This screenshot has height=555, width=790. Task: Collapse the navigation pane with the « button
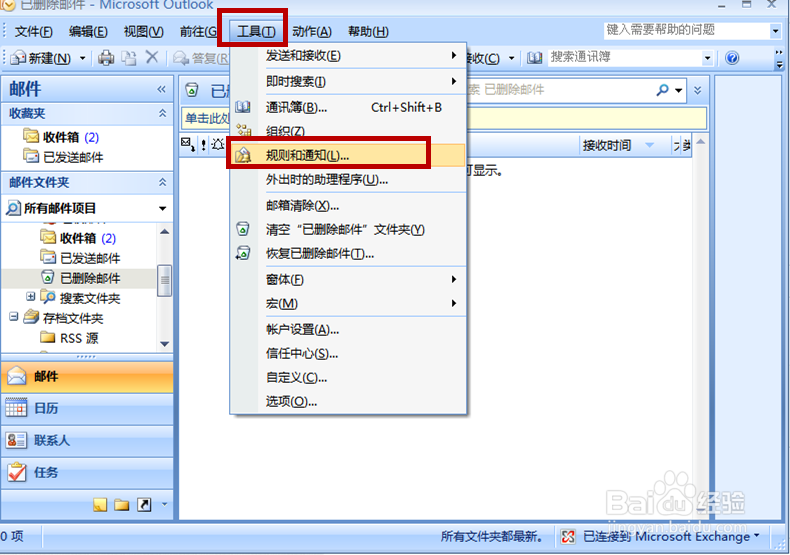[161, 89]
